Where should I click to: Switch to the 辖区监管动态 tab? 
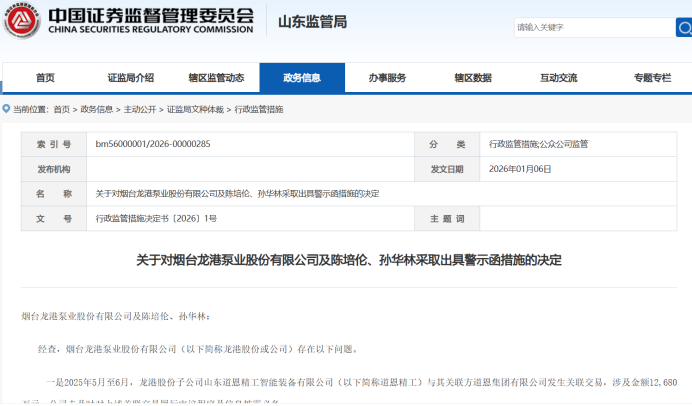(216, 78)
